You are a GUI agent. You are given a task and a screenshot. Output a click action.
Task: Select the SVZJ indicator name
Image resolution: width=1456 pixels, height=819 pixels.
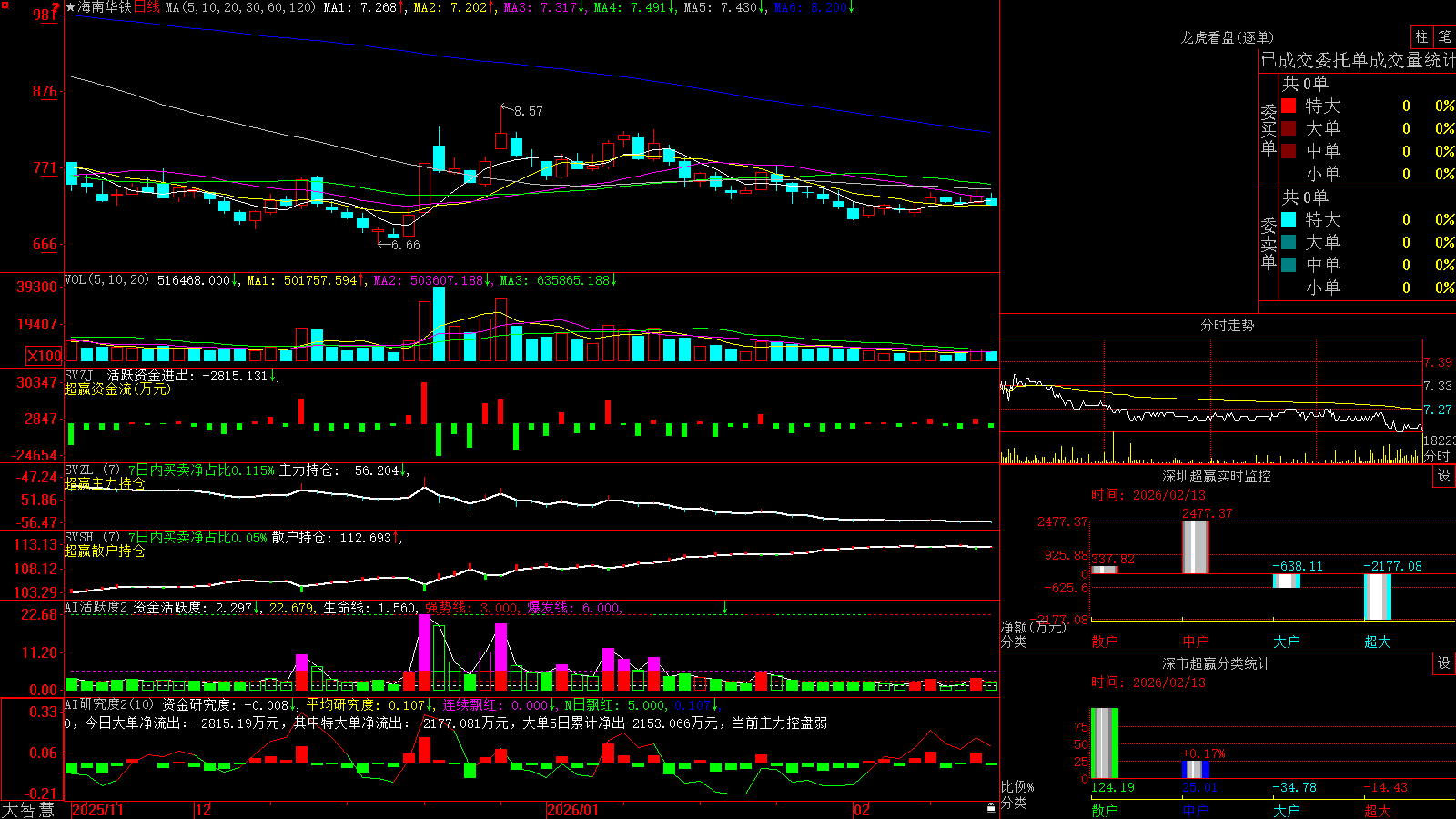[79, 375]
